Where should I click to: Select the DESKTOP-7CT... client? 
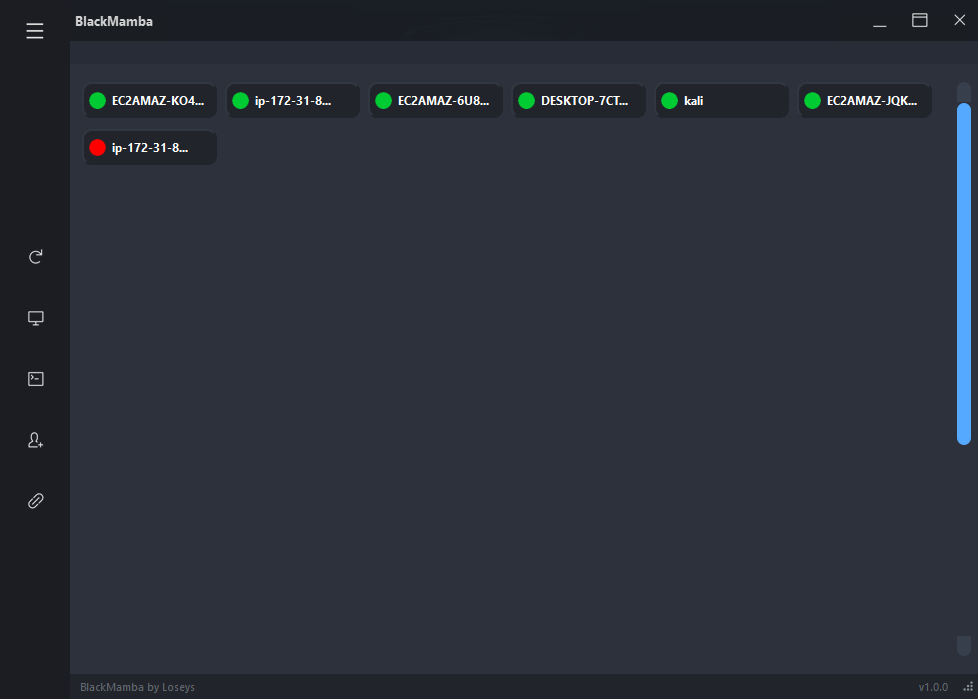[579, 100]
